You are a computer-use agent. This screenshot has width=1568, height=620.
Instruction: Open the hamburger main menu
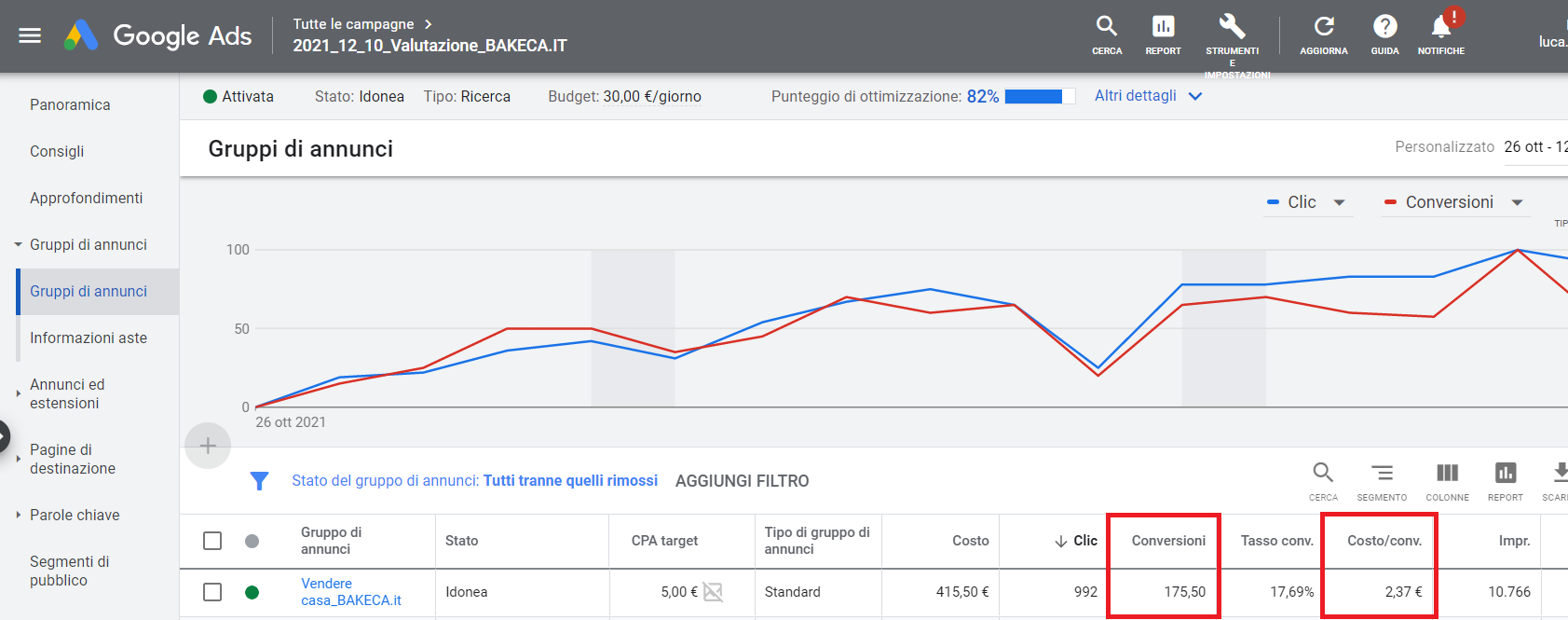[30, 35]
